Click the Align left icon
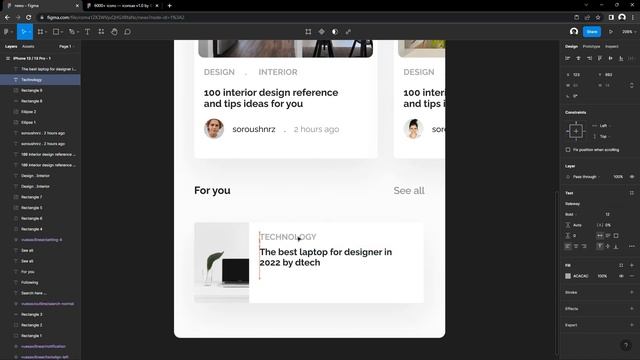640x360 pixels. coord(568,58)
